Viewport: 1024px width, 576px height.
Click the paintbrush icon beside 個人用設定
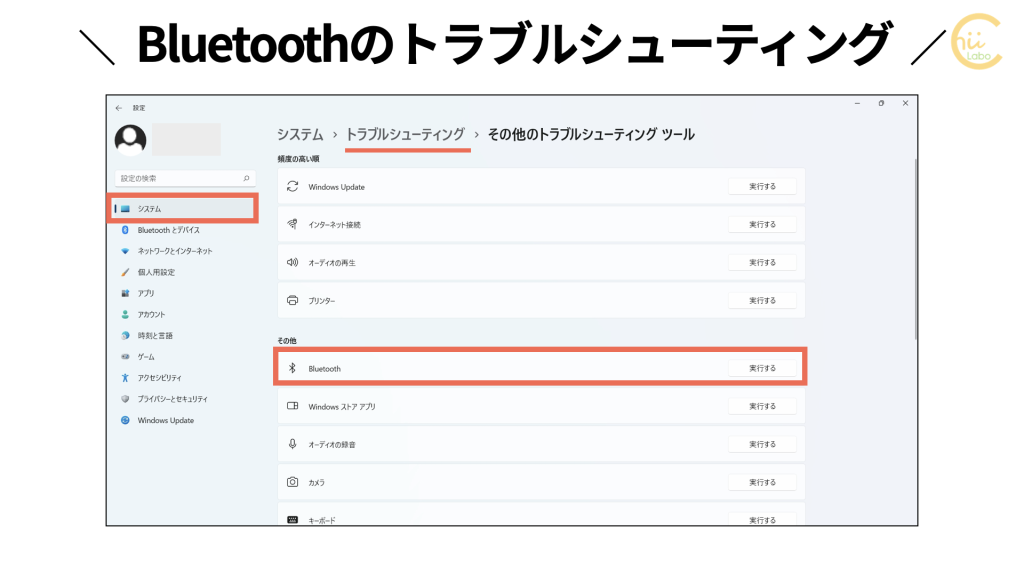pos(125,272)
